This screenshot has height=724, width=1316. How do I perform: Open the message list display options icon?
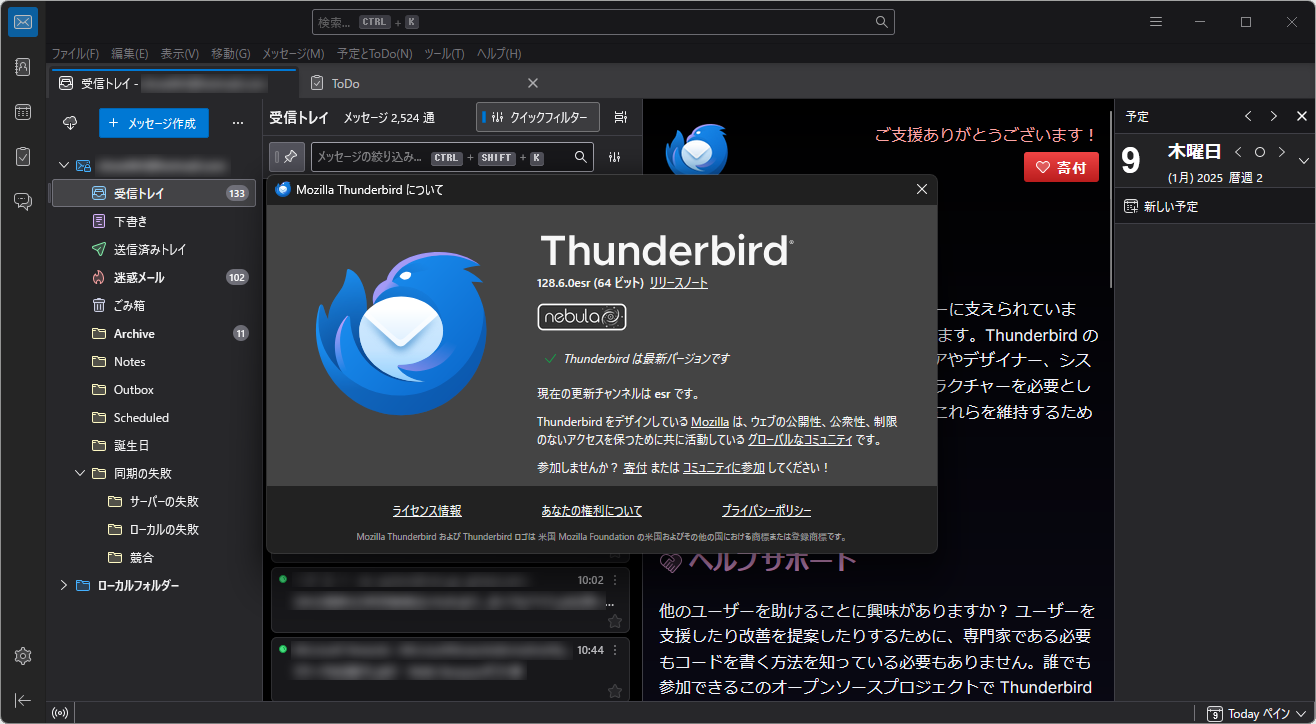coord(620,116)
